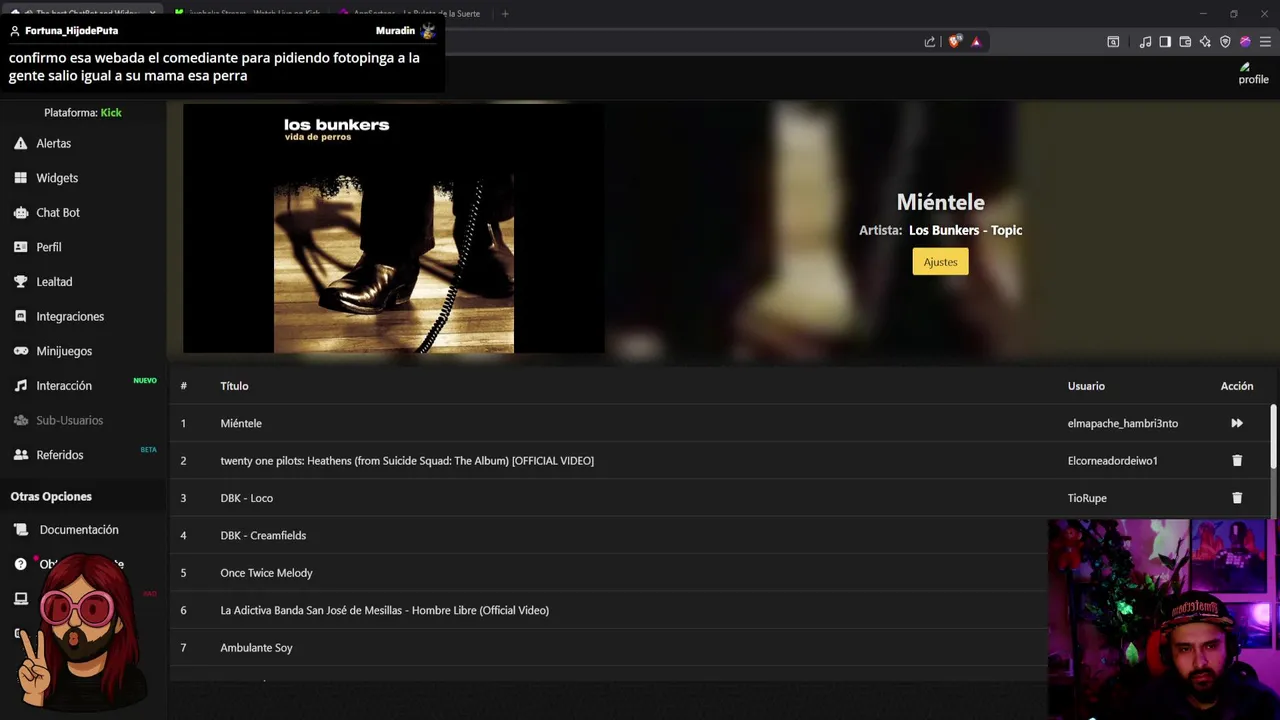Open Referidos in the sidebar
This screenshot has width=1280, height=720.
tap(60, 455)
